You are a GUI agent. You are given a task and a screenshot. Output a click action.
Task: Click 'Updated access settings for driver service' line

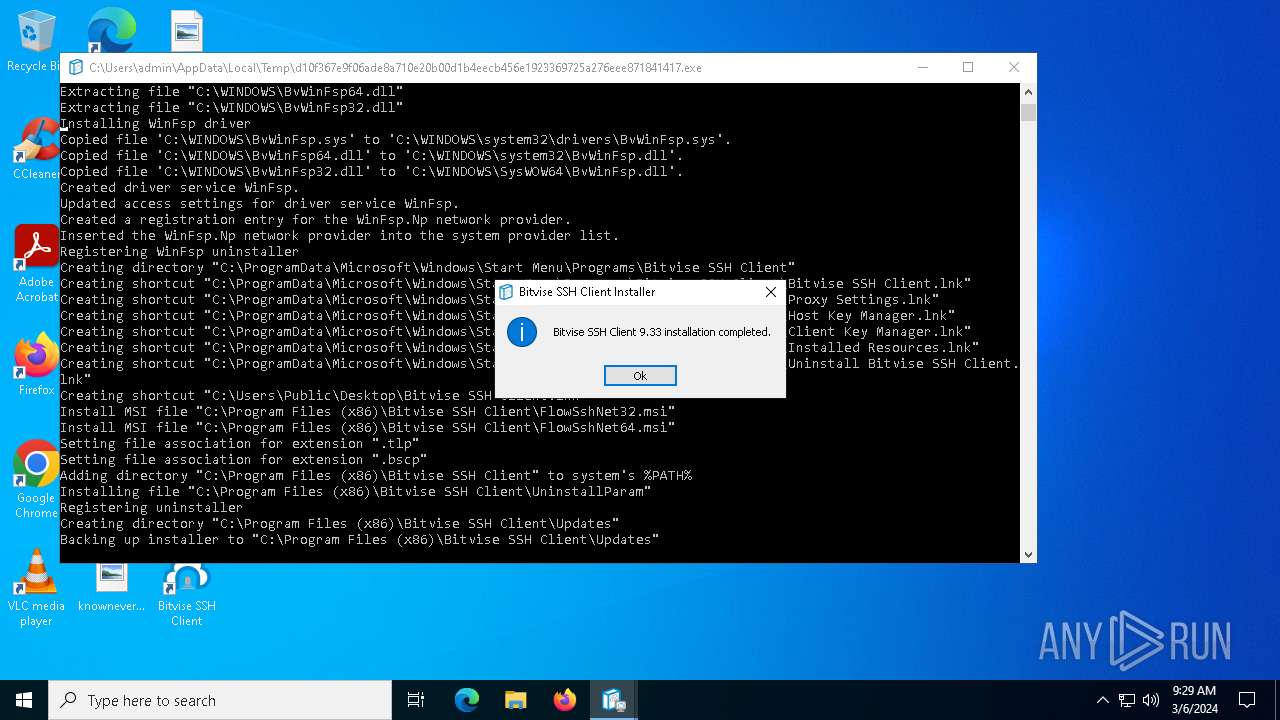259,204
